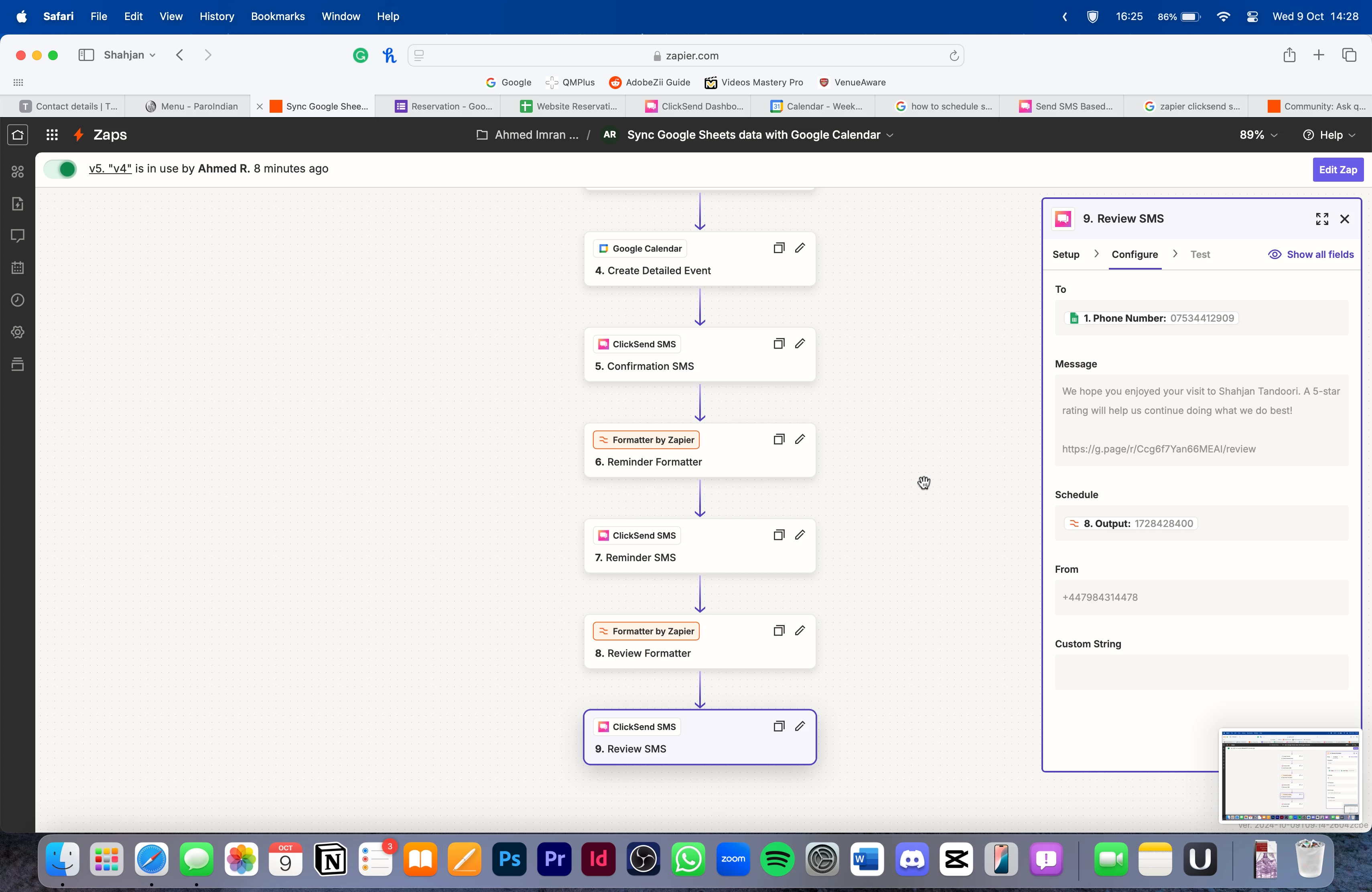Open the Bookmarks menu in menu bar
This screenshot has height=892, width=1372.
click(x=277, y=17)
